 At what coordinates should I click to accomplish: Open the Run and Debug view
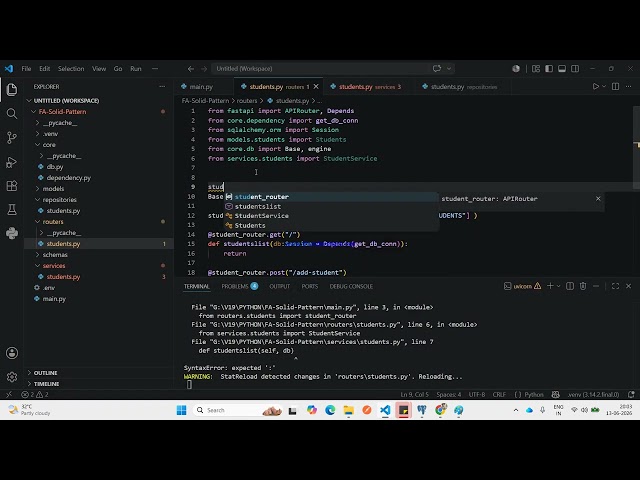pos(12,162)
